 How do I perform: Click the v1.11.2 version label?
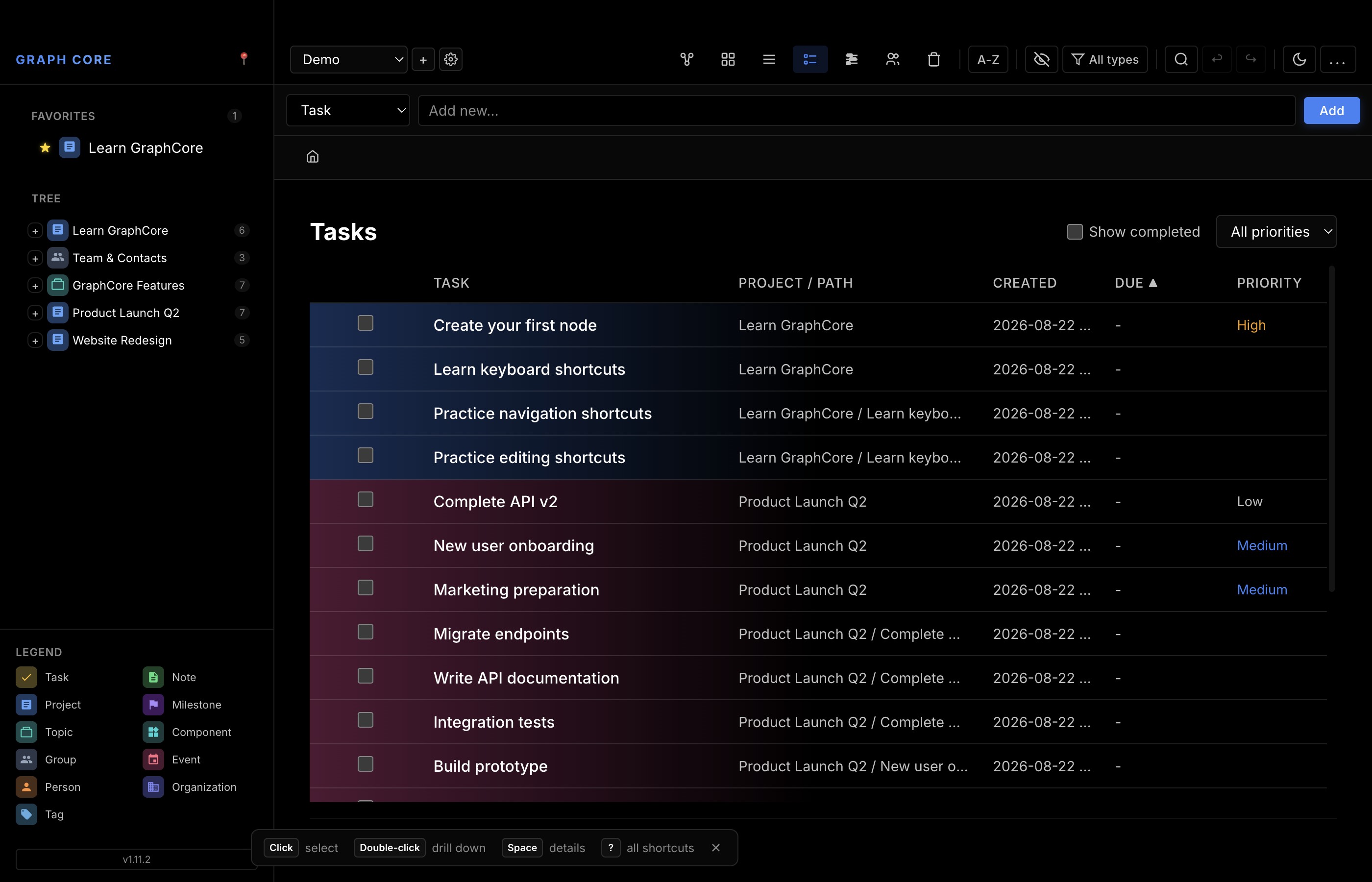coord(136,859)
